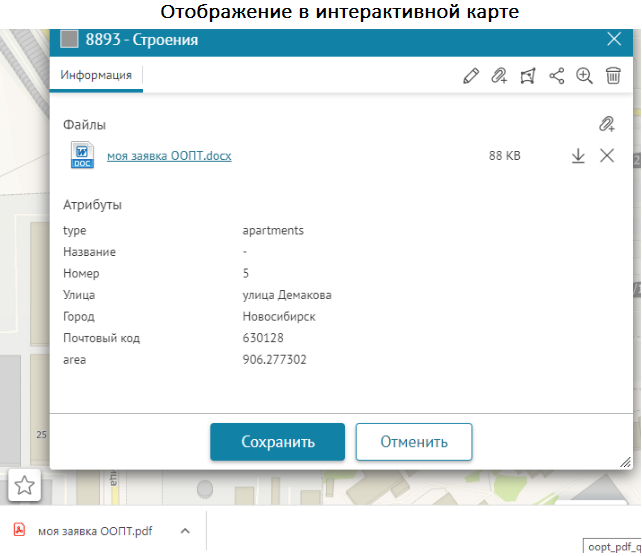Click the star favorites button on map

25,485
